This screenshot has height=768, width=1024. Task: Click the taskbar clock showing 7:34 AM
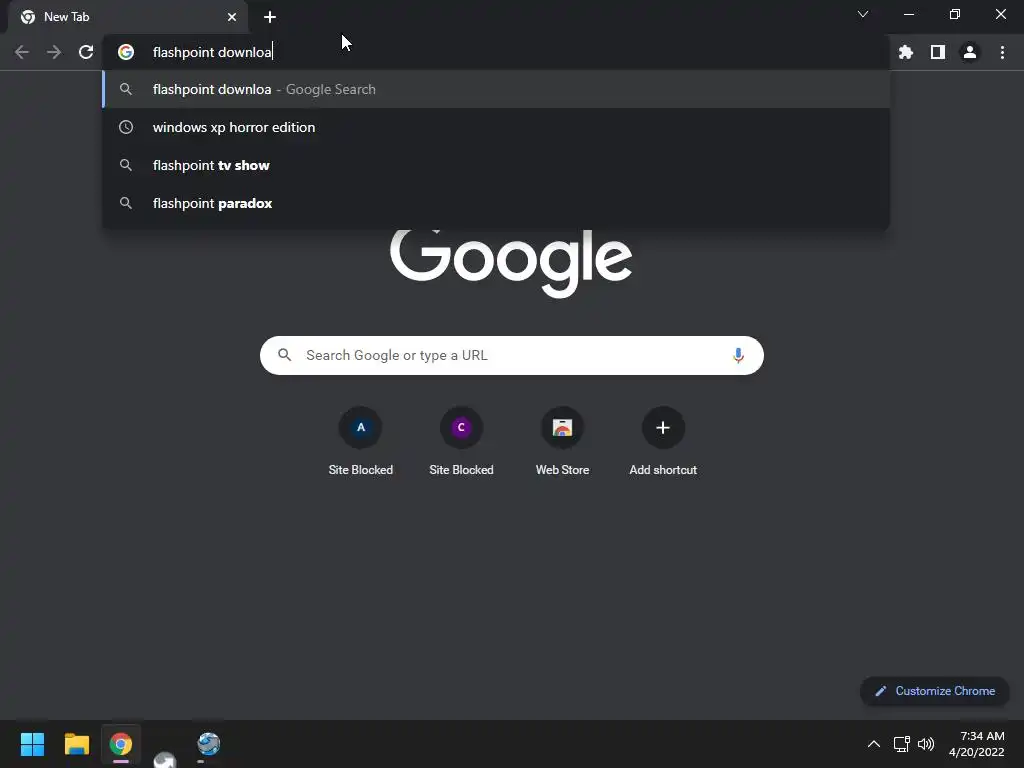[976, 744]
